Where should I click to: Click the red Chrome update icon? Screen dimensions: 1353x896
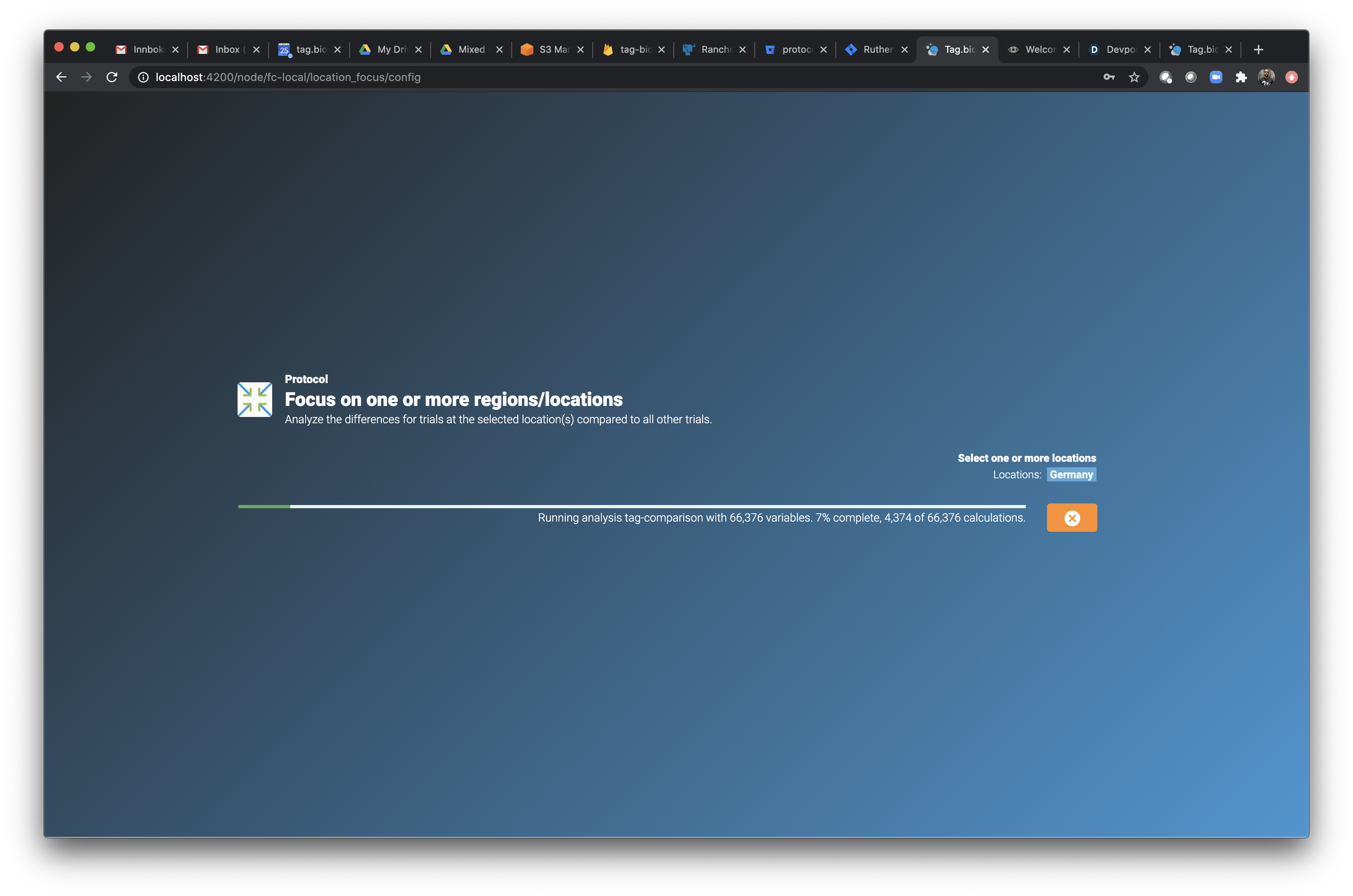click(1291, 77)
